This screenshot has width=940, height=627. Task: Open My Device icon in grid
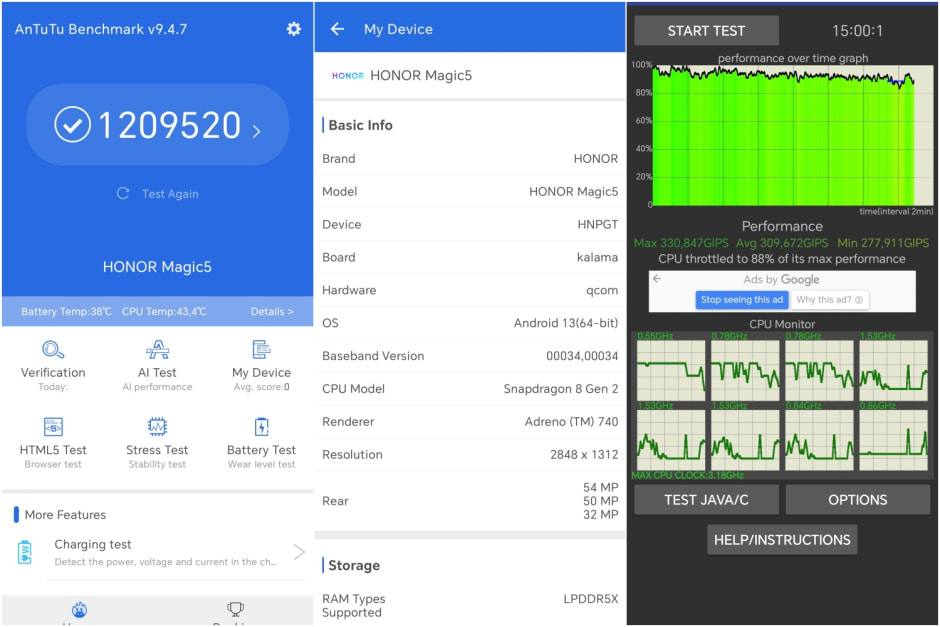click(261, 350)
